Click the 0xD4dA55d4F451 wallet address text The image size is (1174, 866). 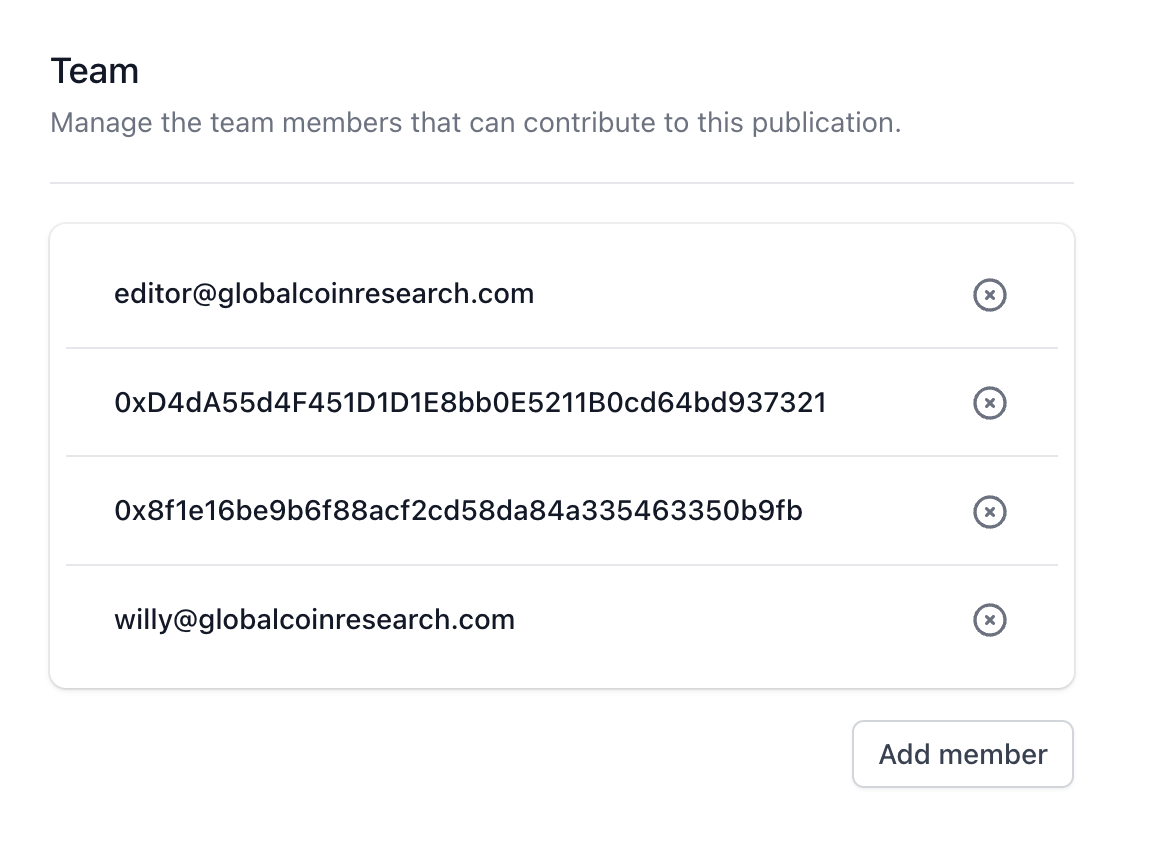tap(470, 403)
